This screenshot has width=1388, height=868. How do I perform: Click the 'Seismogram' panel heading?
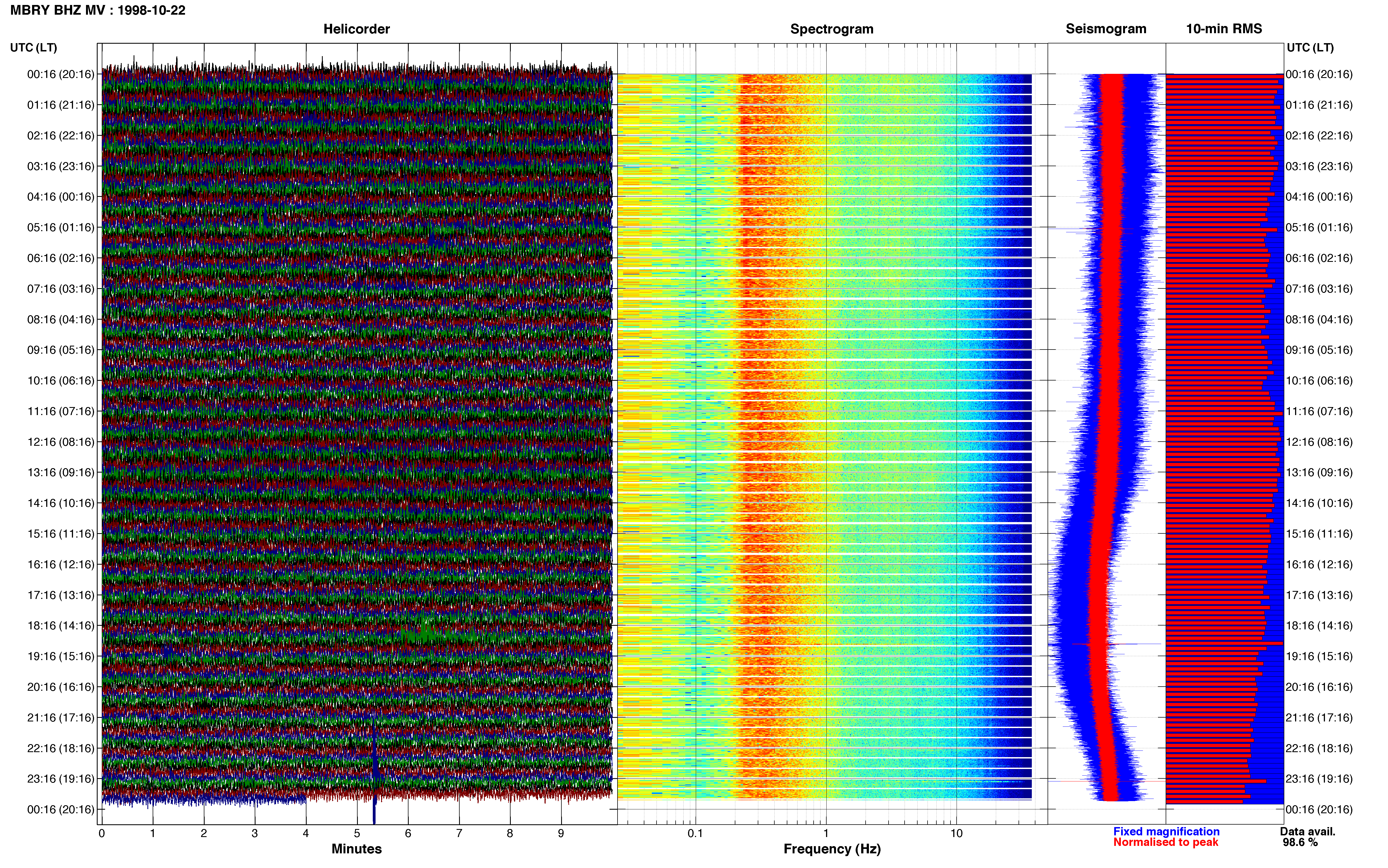pyautogui.click(x=1106, y=29)
